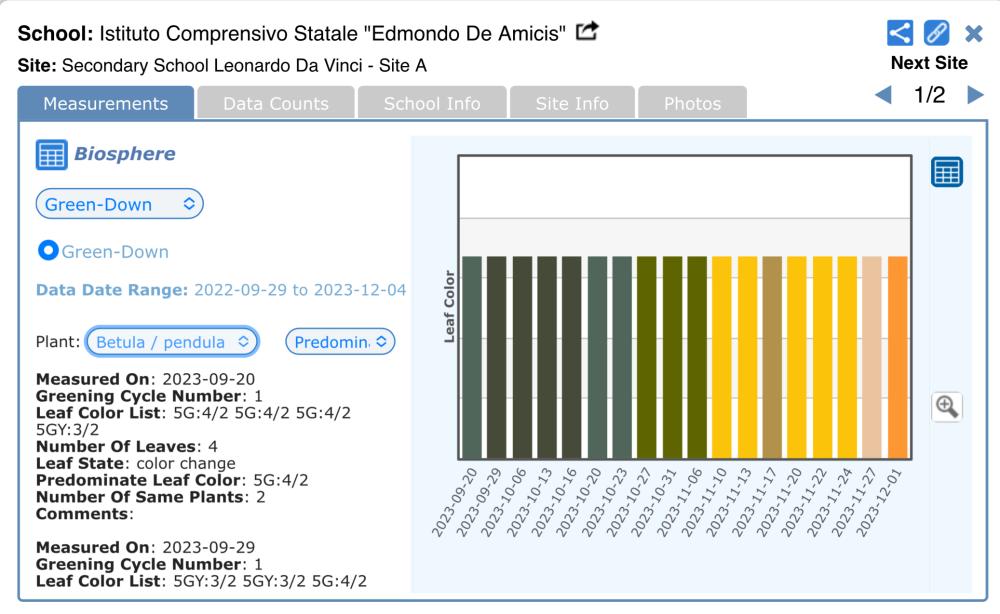Expand the Betula / pendula plant dropdown
Viewport: 1000px width, 614px height.
click(x=172, y=341)
